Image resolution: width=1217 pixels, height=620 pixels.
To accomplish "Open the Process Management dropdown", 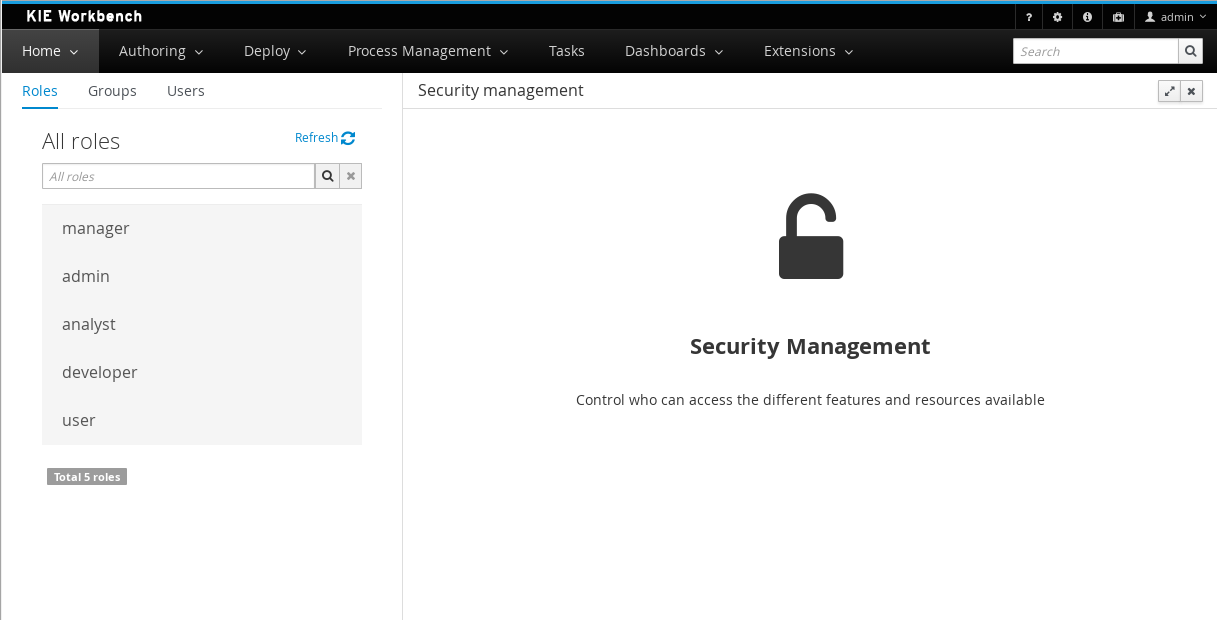I will [x=427, y=51].
